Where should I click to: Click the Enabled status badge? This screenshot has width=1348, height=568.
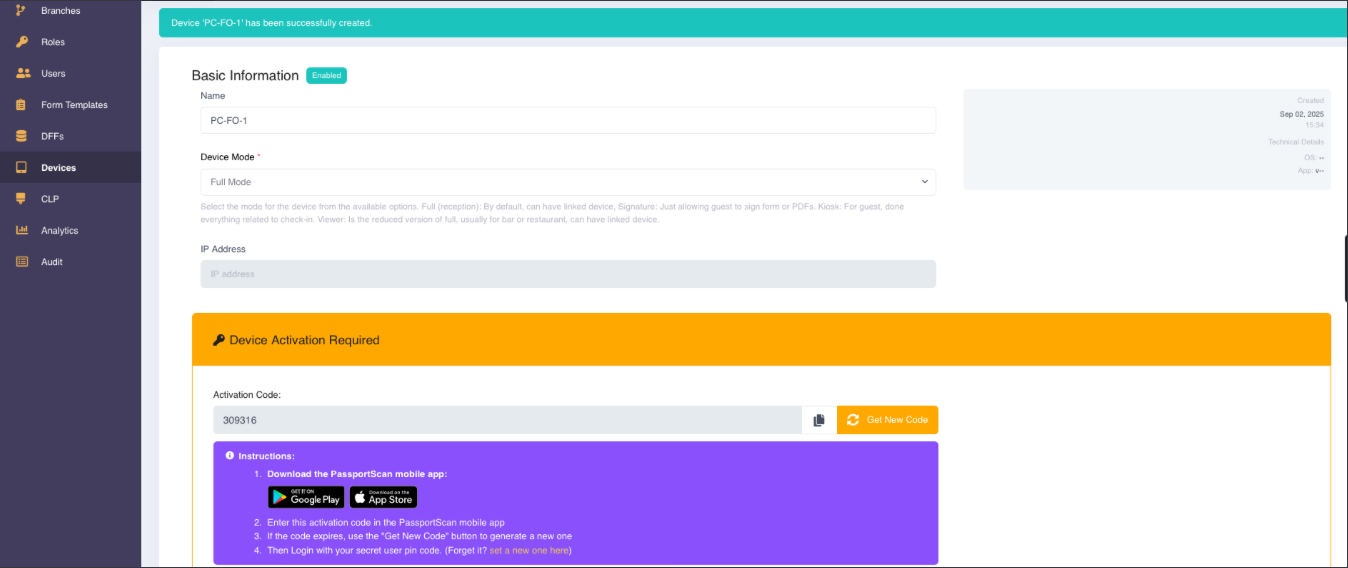[x=326, y=75]
